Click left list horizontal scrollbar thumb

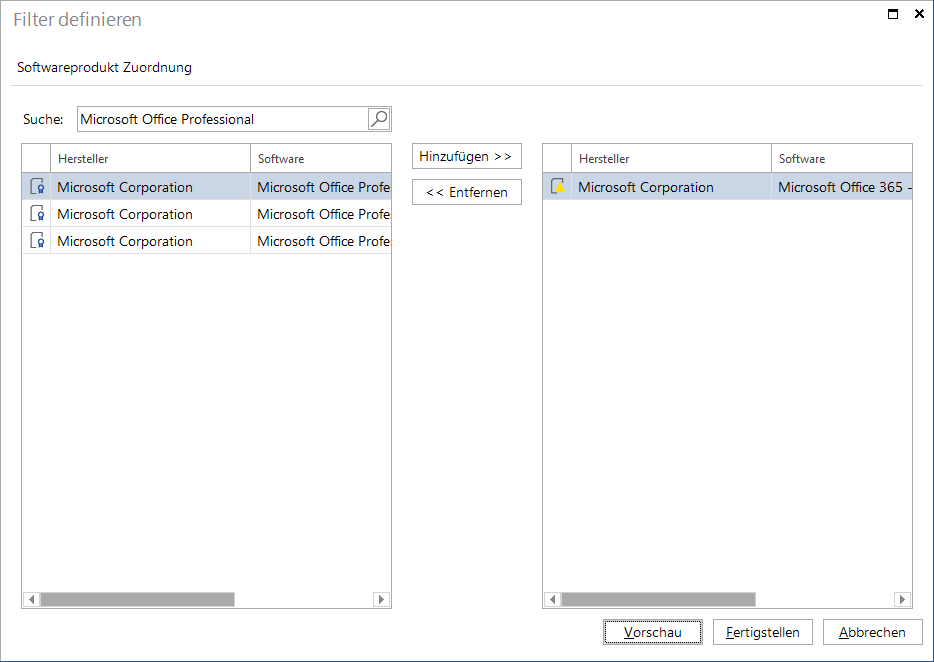pyautogui.click(x=138, y=599)
